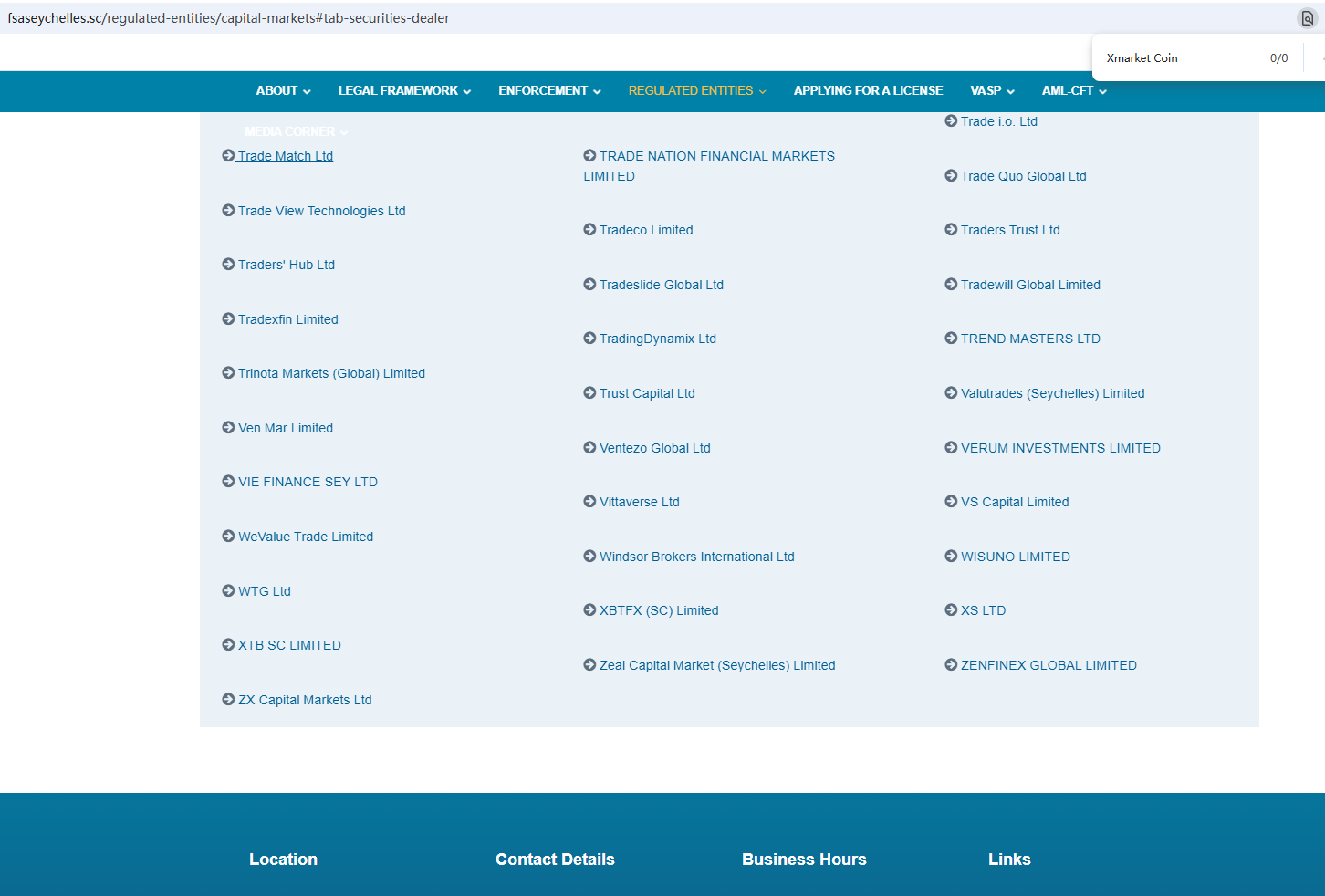Open the REGULATED ENTITIES menu
The height and width of the screenshot is (896, 1325).
coord(697,91)
